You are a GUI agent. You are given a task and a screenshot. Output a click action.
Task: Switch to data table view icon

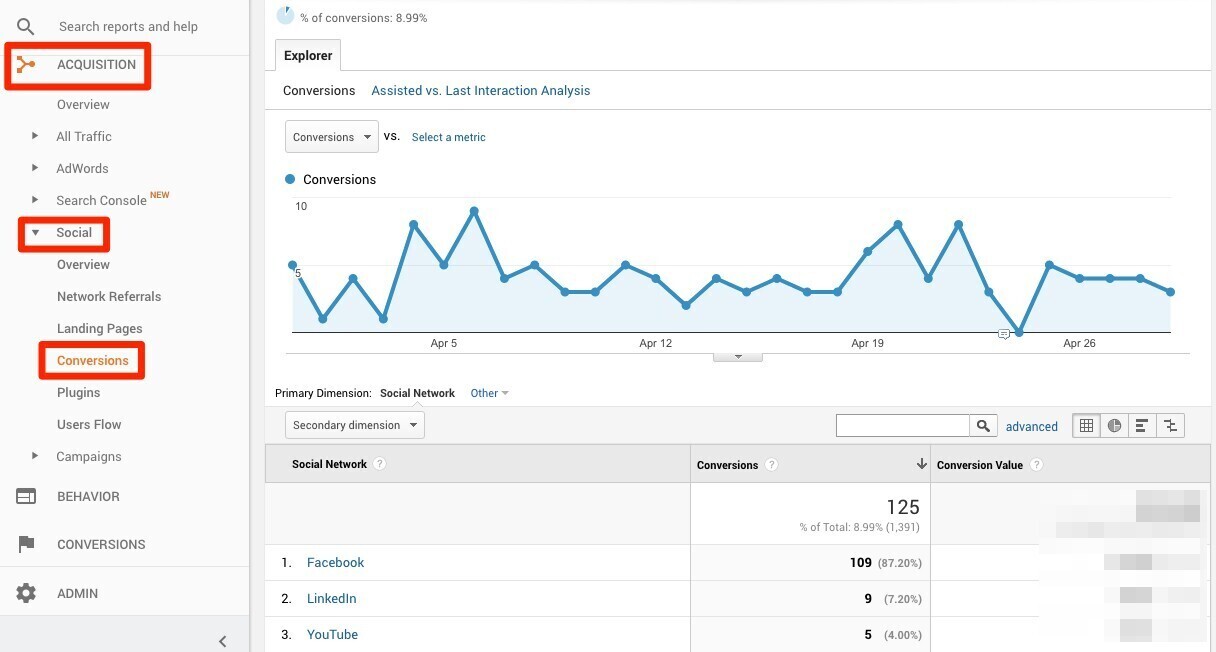(x=1086, y=426)
